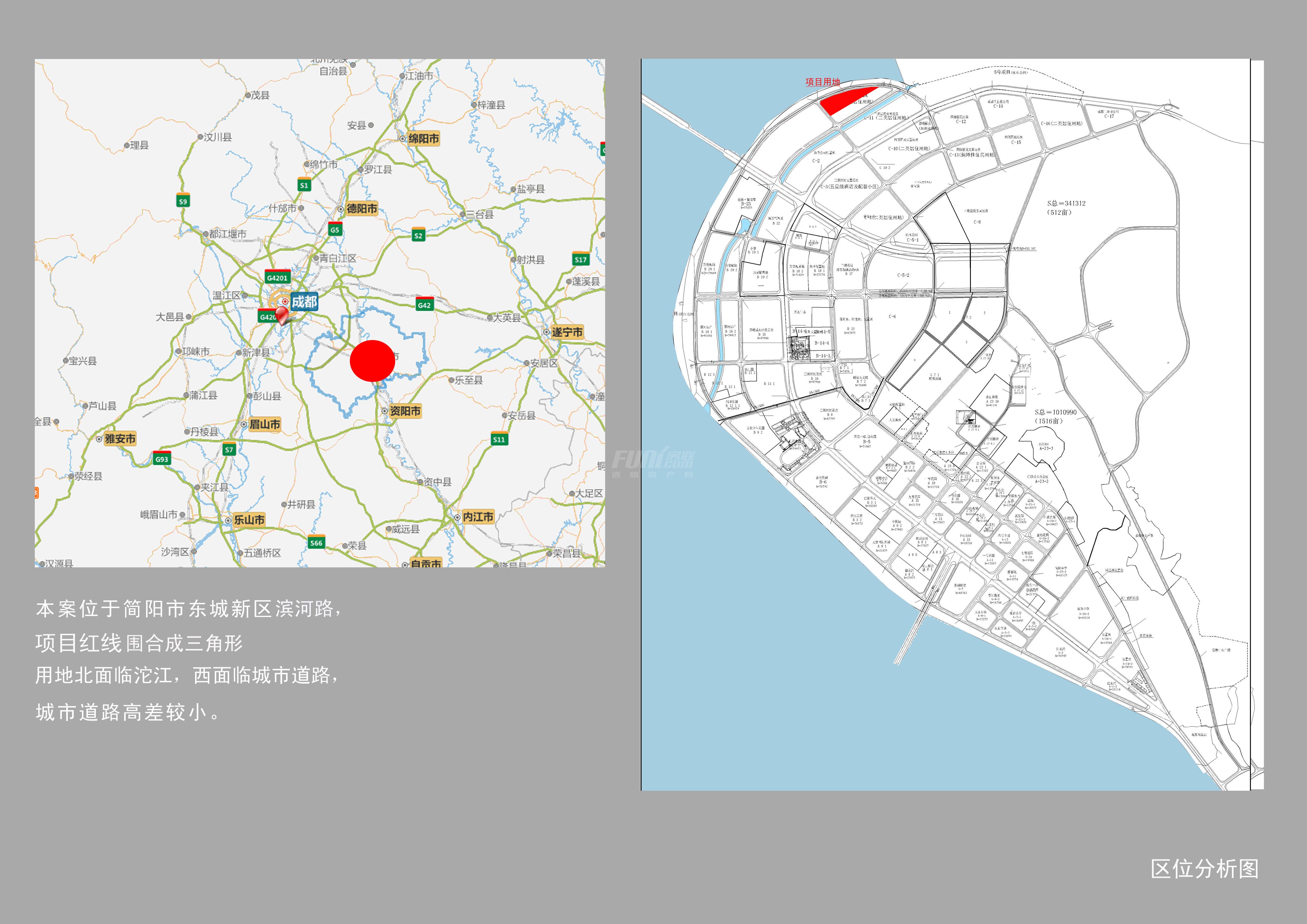Click the S1 highway shield
This screenshot has width=1307, height=924.
tap(305, 184)
